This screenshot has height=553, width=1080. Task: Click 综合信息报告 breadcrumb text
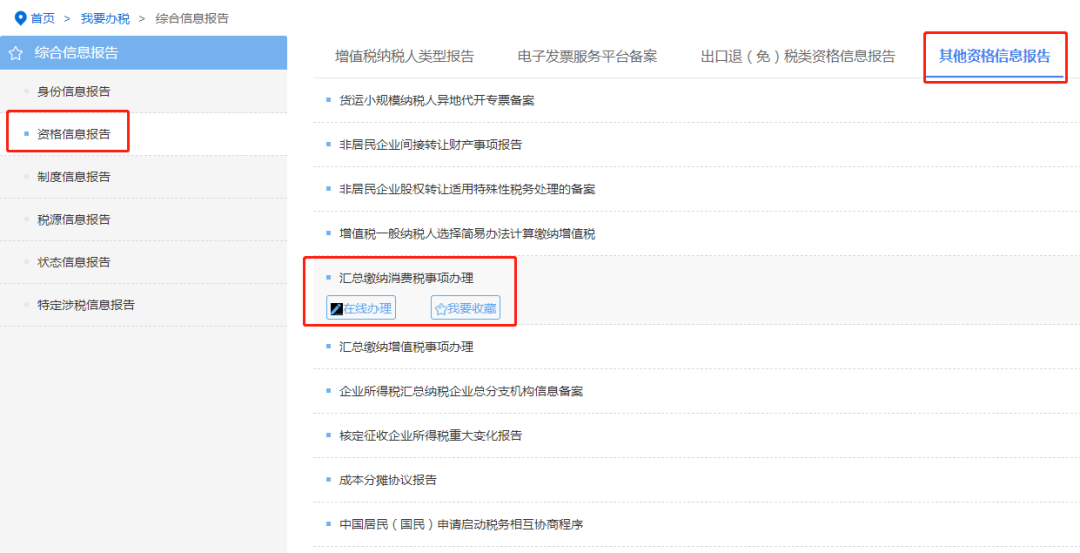(192, 19)
